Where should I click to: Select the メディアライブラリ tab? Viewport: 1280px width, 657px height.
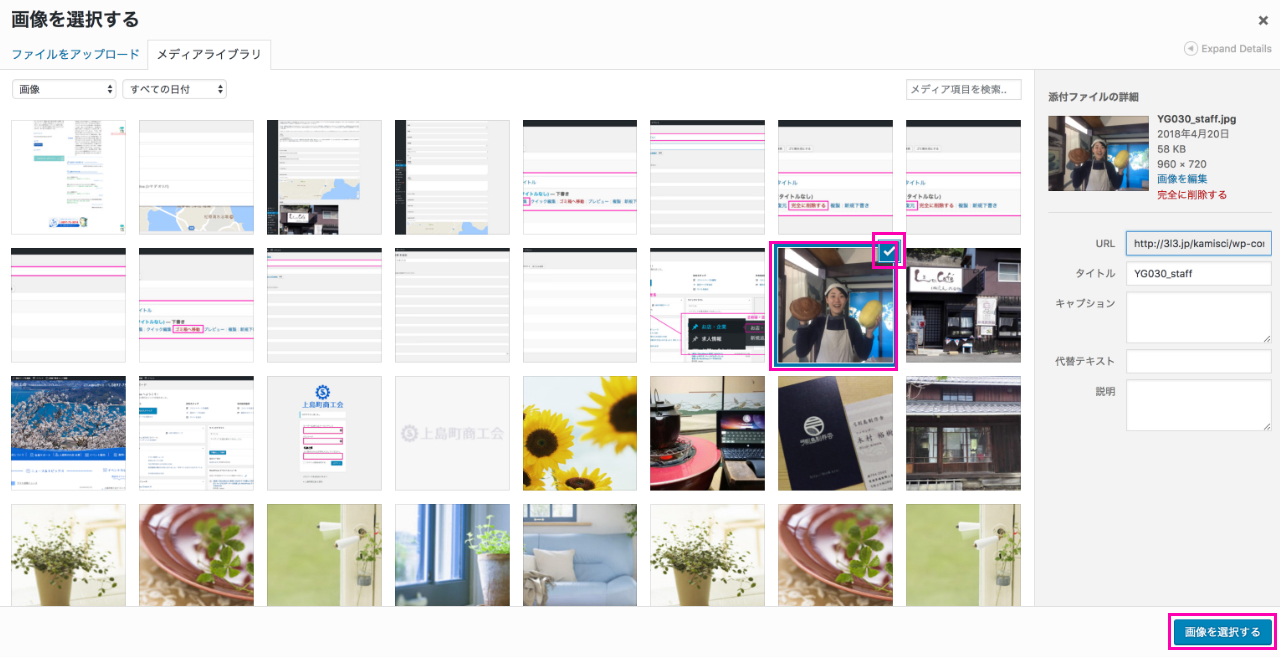click(x=209, y=54)
